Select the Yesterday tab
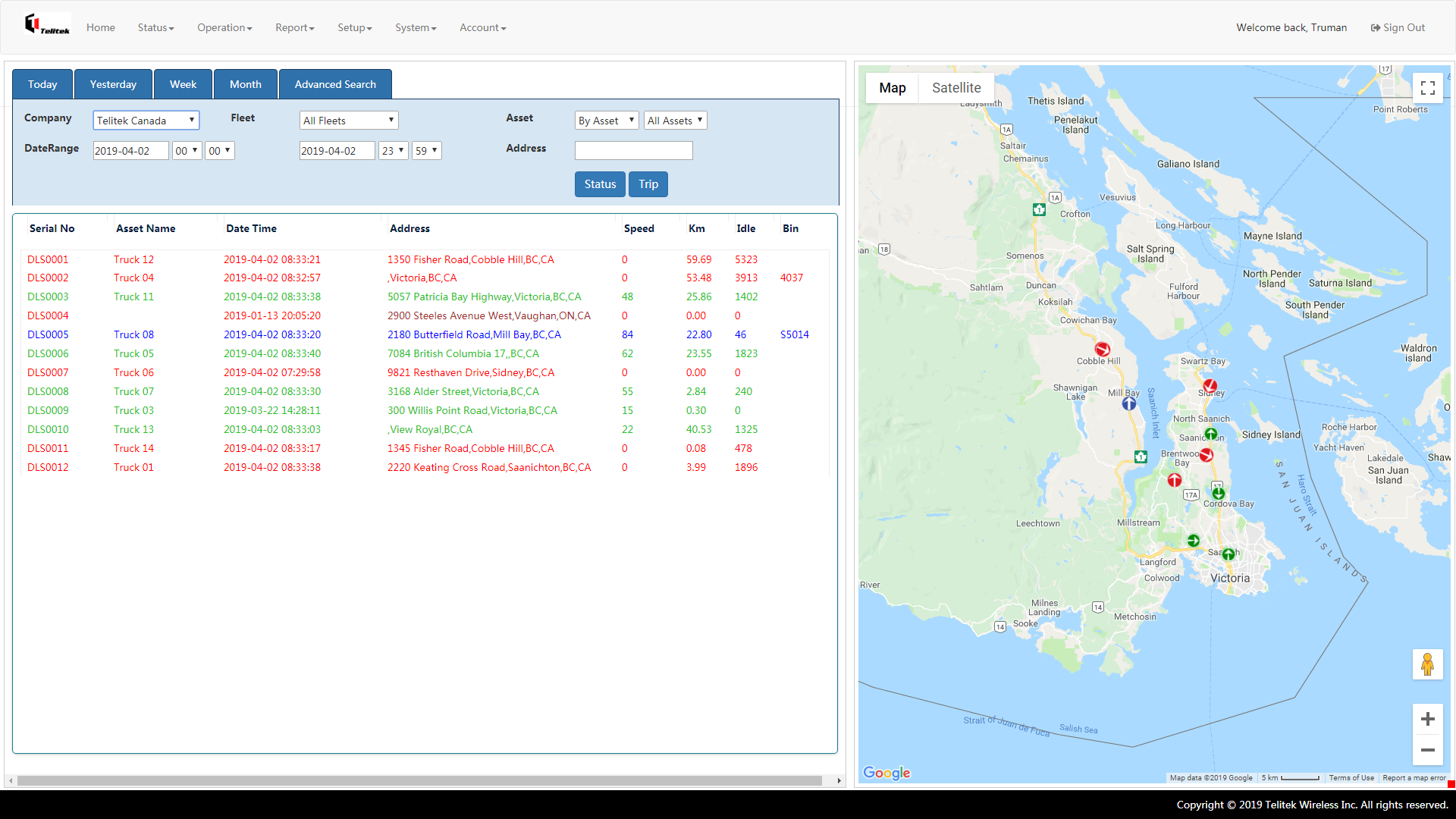The width and height of the screenshot is (1456, 819). click(x=113, y=84)
